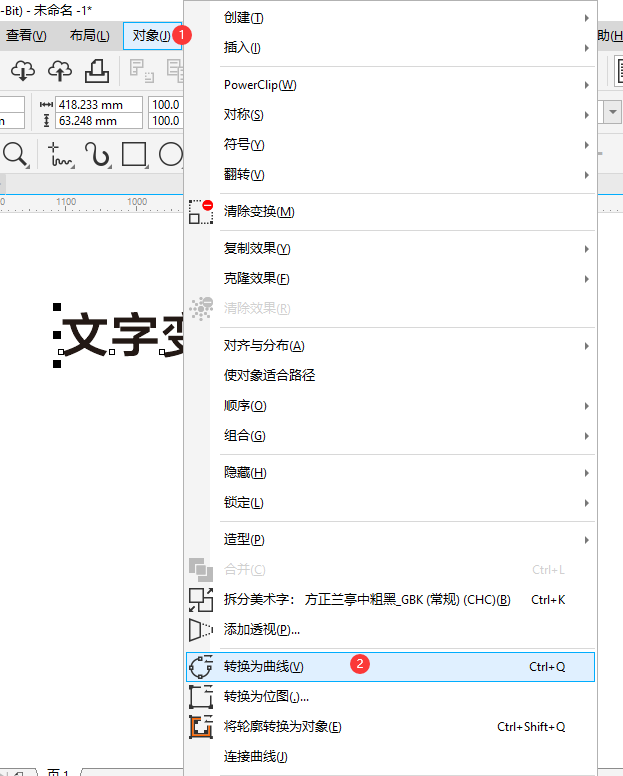Click the 文字 text object on canvas
The height and width of the screenshot is (776, 623).
pos(122,335)
